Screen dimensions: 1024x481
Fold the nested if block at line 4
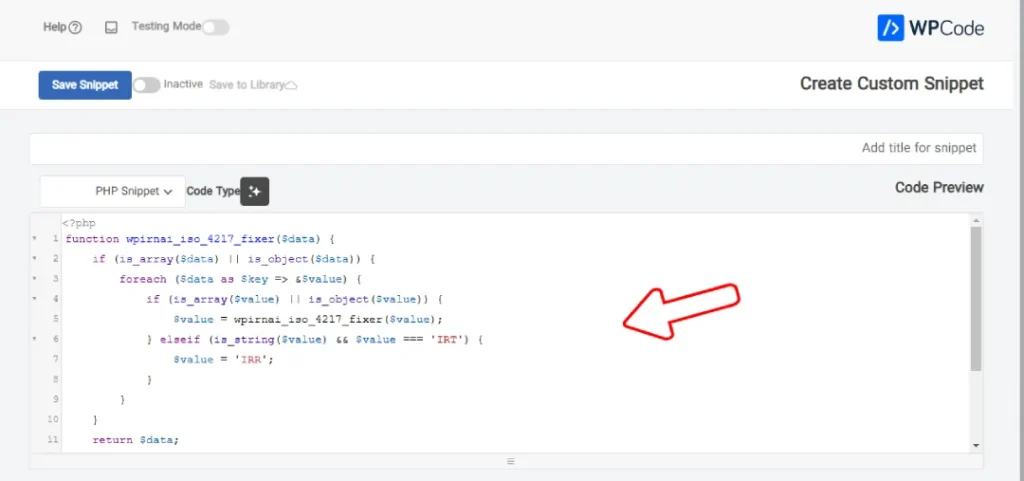click(x=35, y=299)
